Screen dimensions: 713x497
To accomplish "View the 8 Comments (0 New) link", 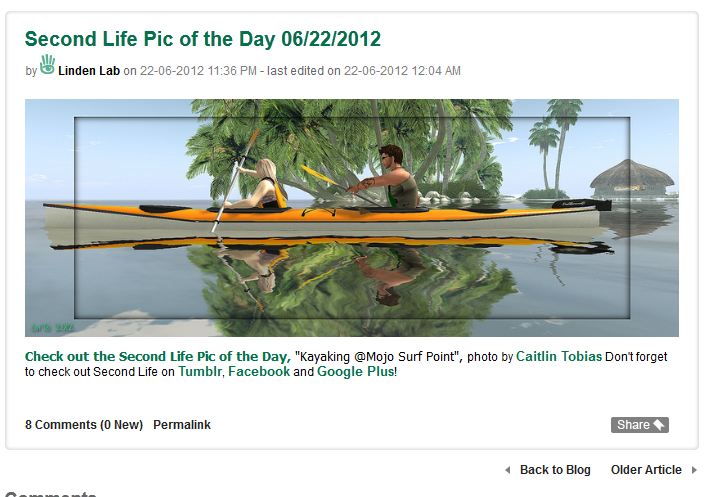I will click(84, 425).
